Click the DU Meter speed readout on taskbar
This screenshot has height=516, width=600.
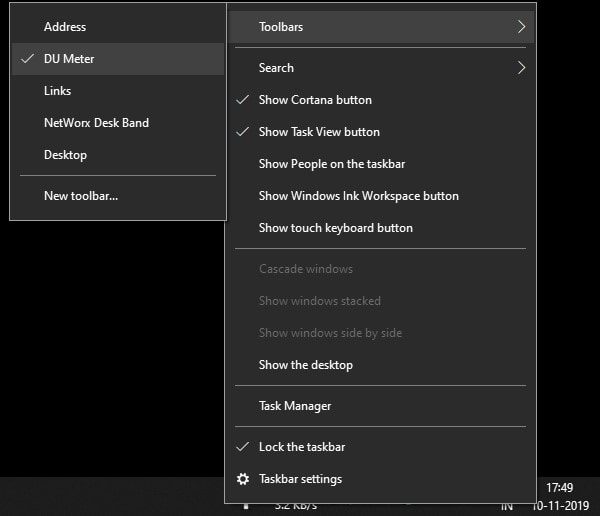click(x=297, y=506)
